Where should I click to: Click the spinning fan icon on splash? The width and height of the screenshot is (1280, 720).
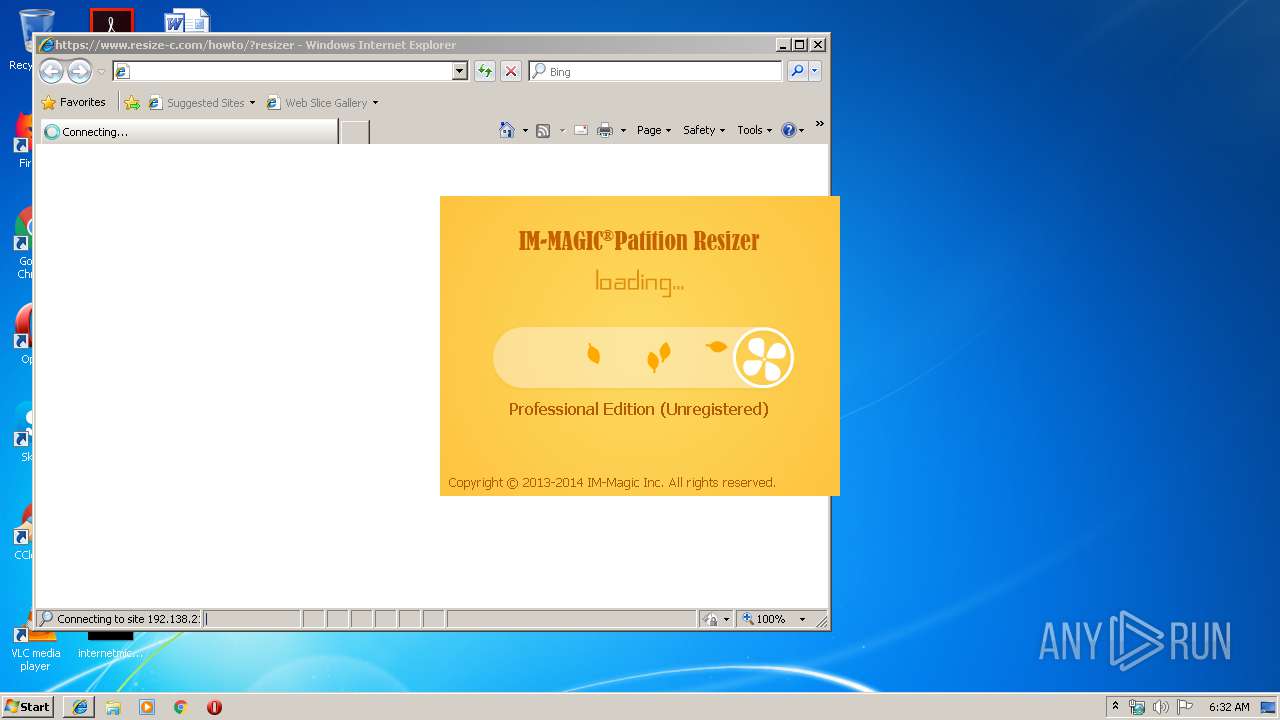coord(763,357)
